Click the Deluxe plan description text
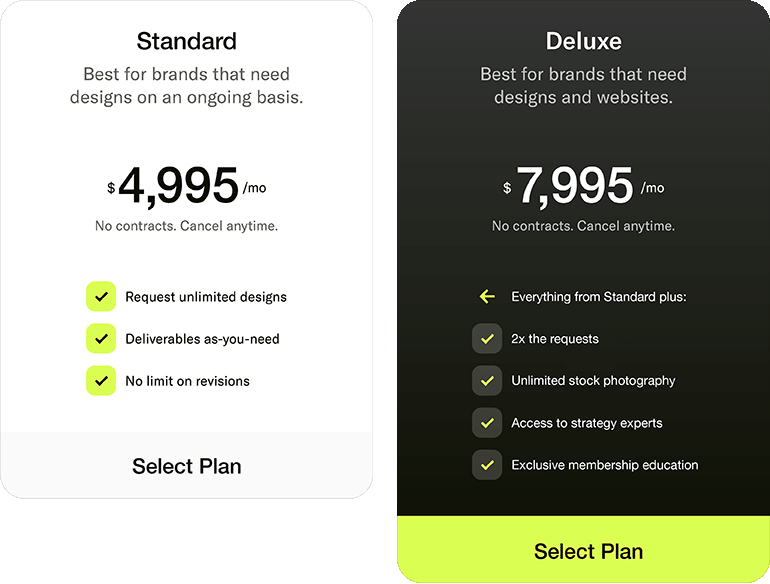The width and height of the screenshot is (770, 584). coord(583,85)
